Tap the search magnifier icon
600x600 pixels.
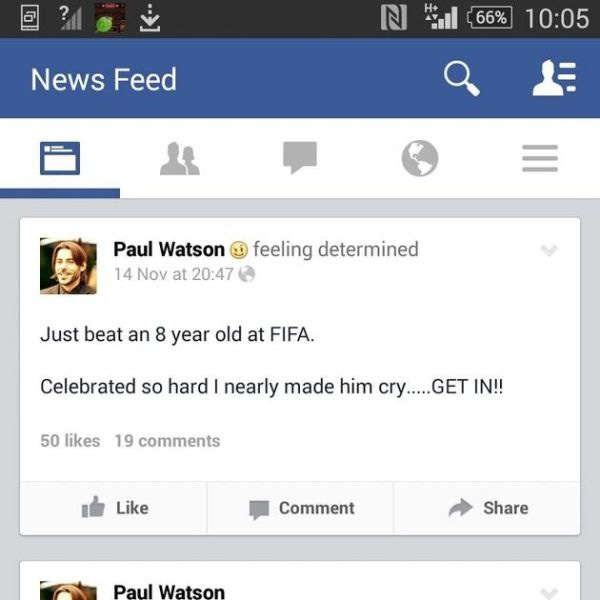pyautogui.click(x=461, y=78)
